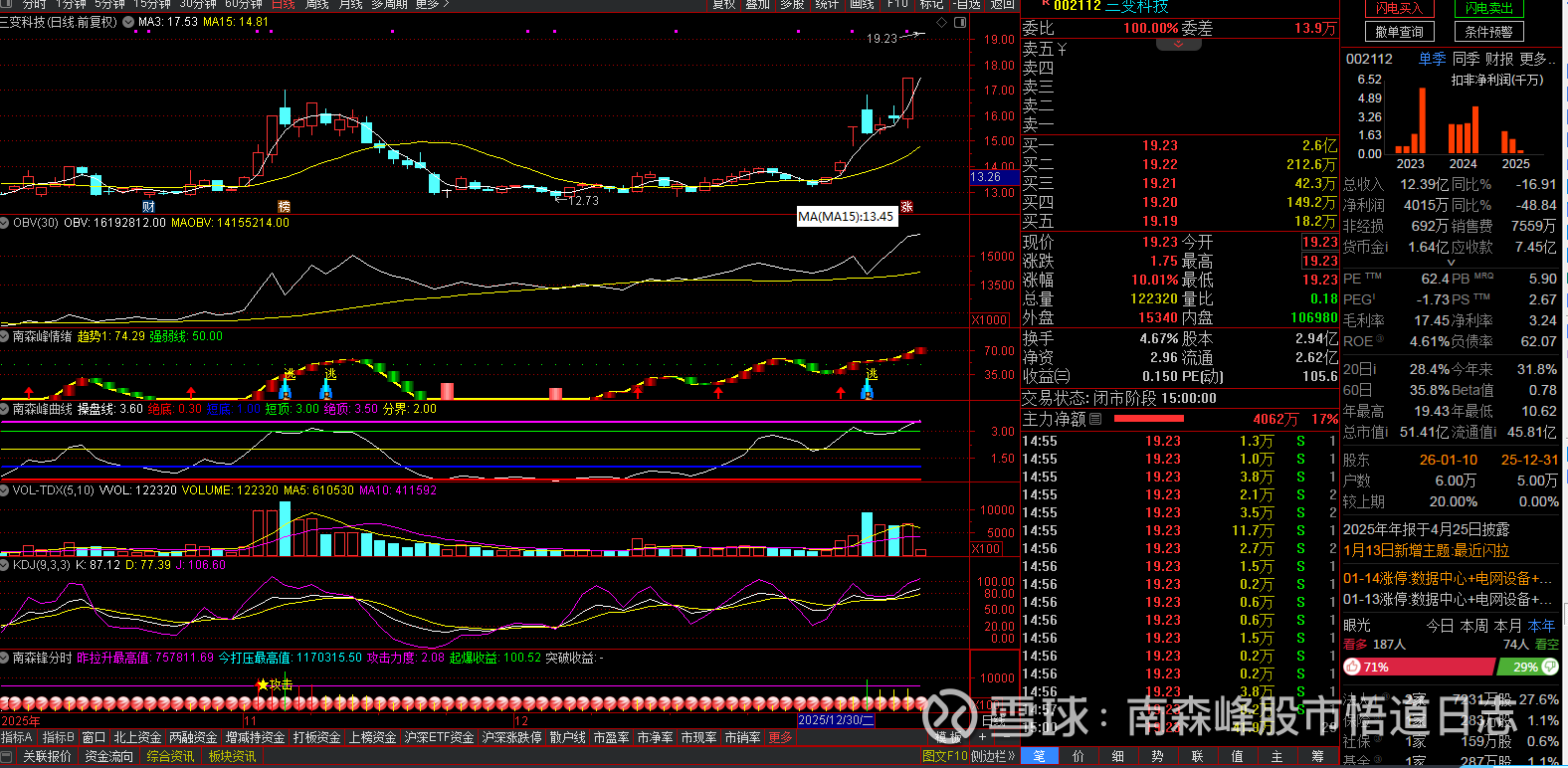
Task: Click the 财 marker on the K-line chart
Action: click(148, 206)
